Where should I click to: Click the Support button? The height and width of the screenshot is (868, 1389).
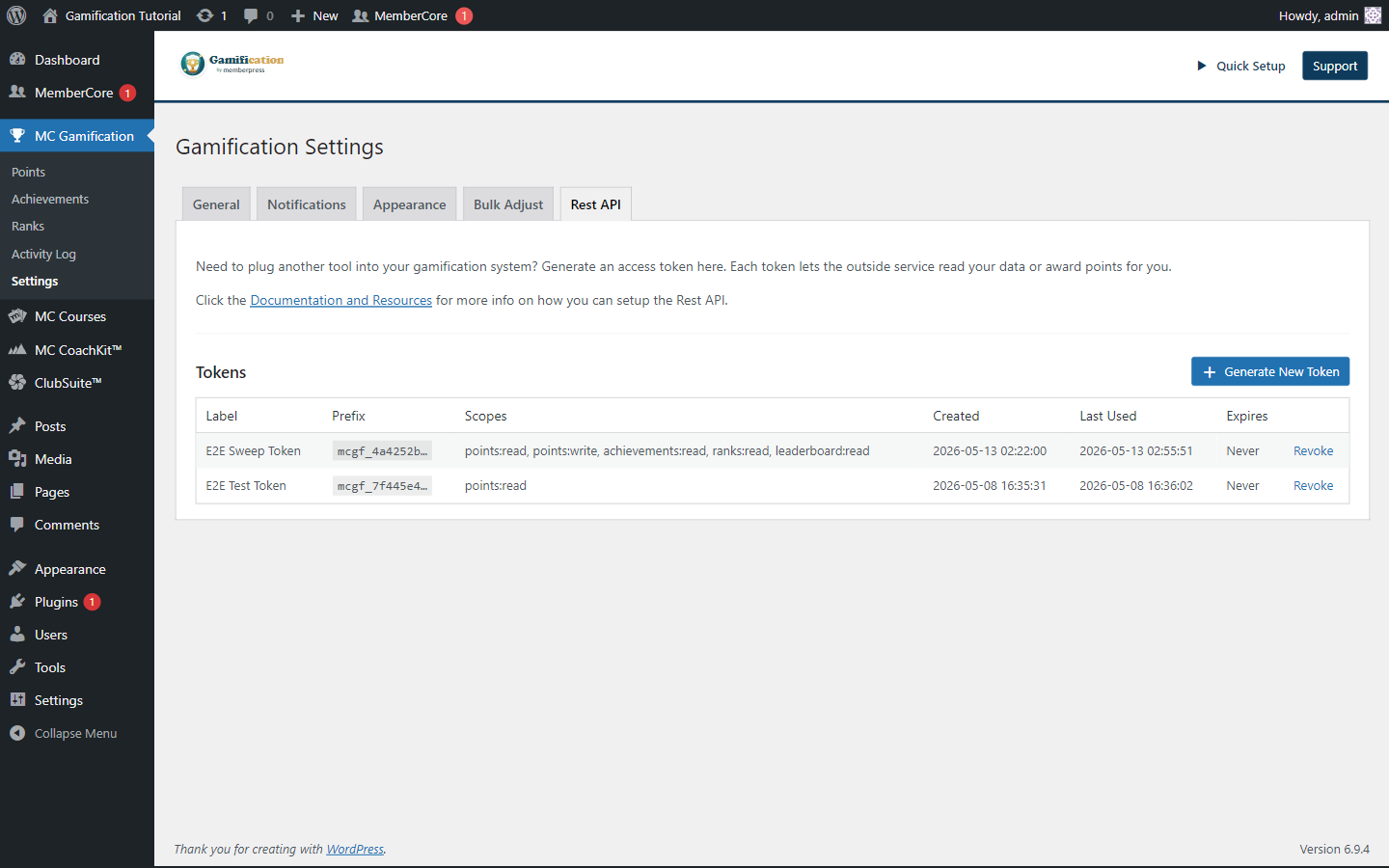[x=1334, y=66]
